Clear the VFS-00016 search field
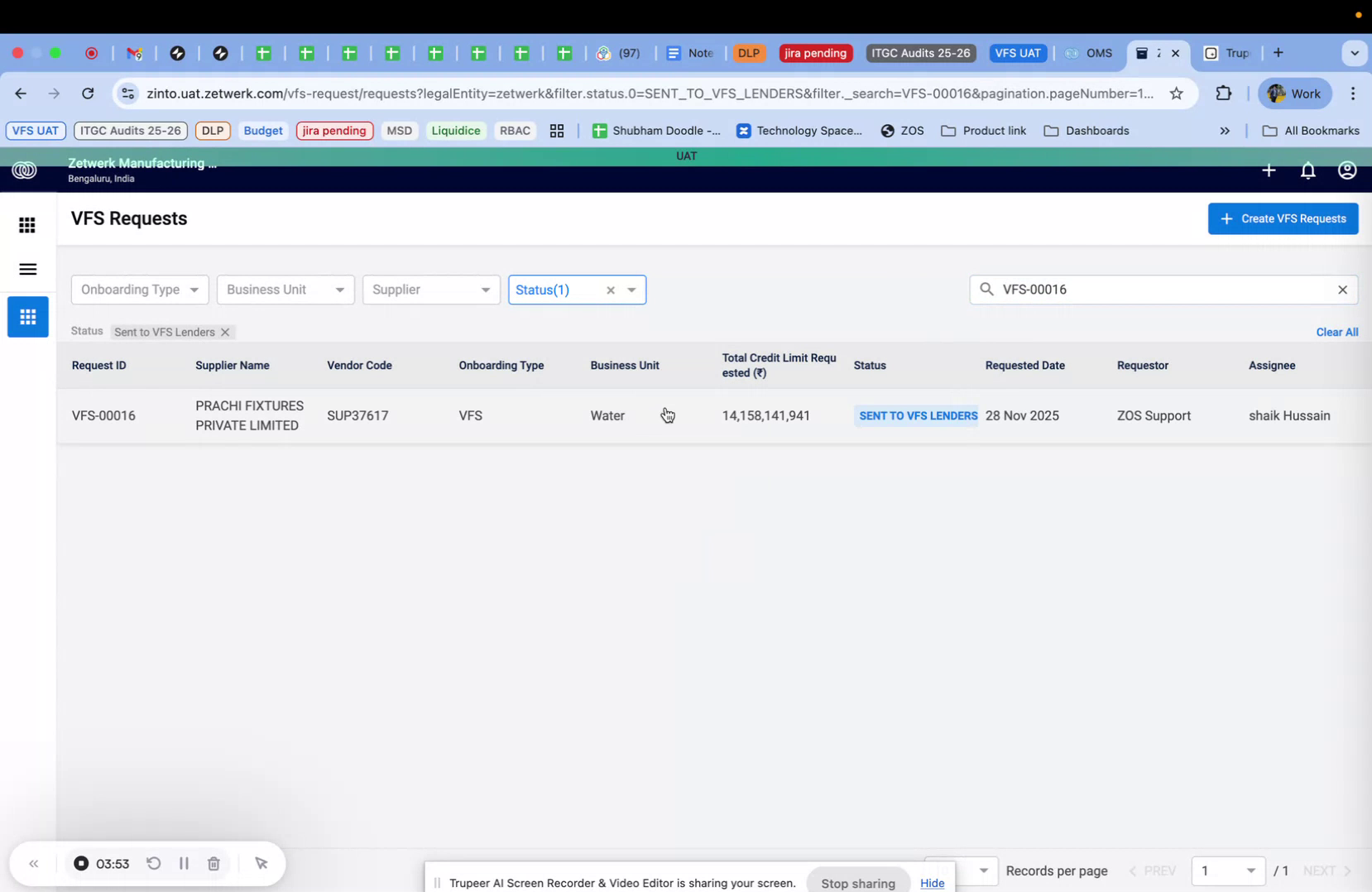 click(1342, 290)
